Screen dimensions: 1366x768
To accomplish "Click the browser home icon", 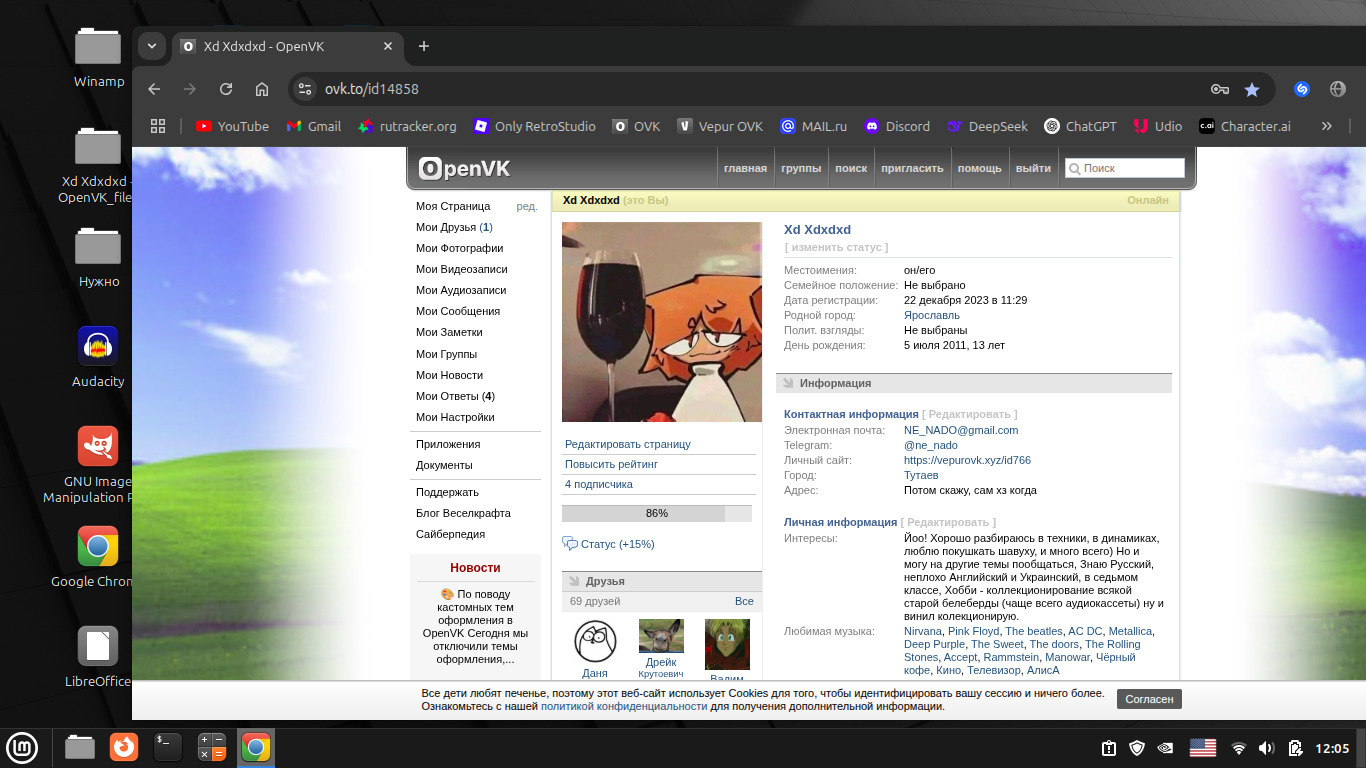I will (x=262, y=89).
